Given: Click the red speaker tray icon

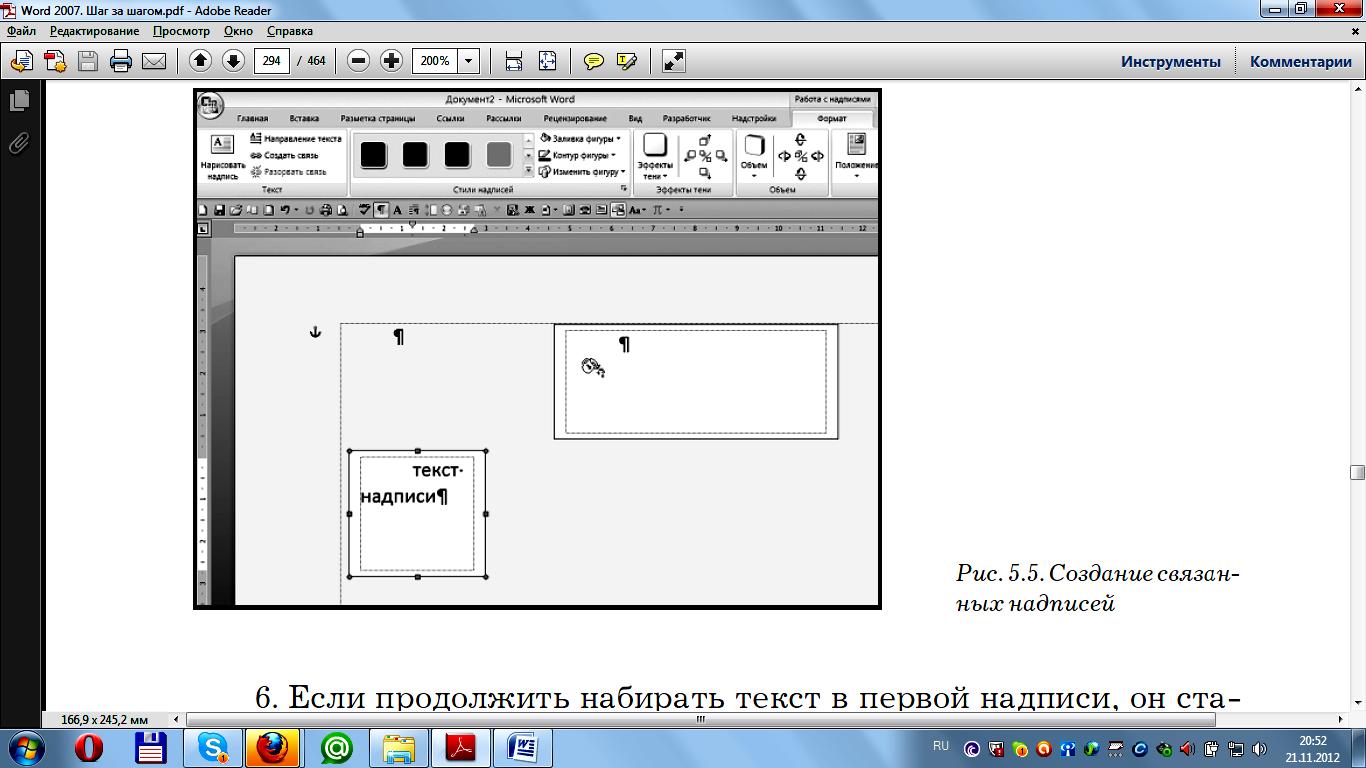Looking at the screenshot, I should 1188,748.
